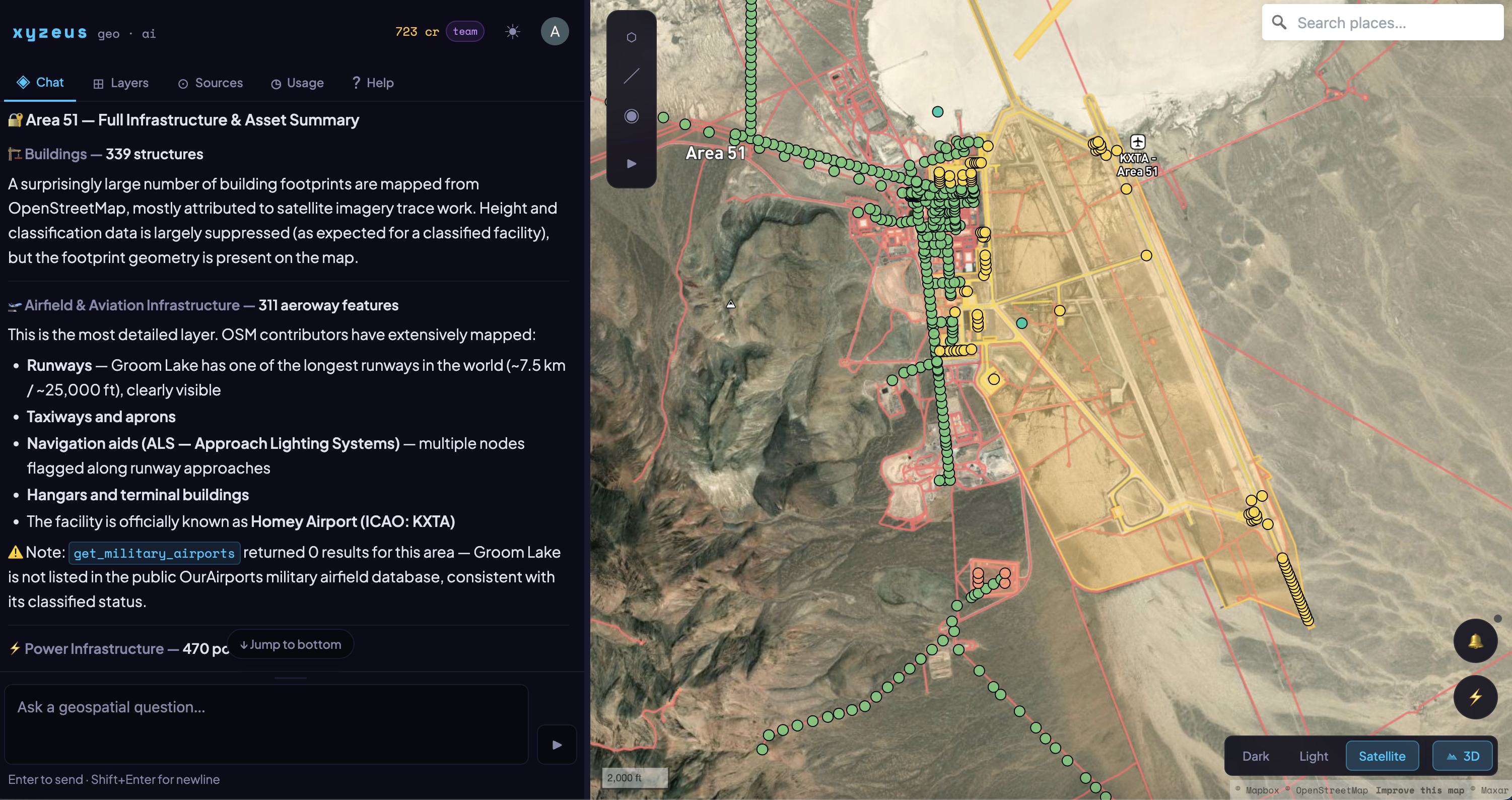Image resolution: width=1512 pixels, height=800 pixels.
Task: Focus the Search places field
Action: pos(1382,23)
